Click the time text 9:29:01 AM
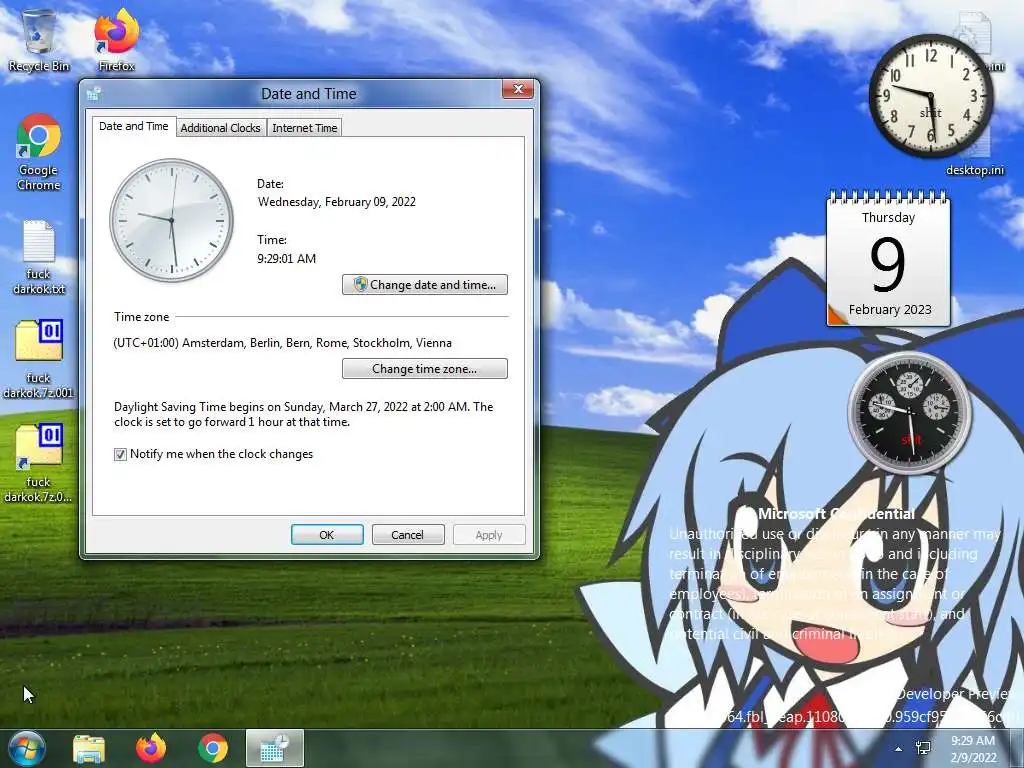This screenshot has width=1024, height=768. 287,259
